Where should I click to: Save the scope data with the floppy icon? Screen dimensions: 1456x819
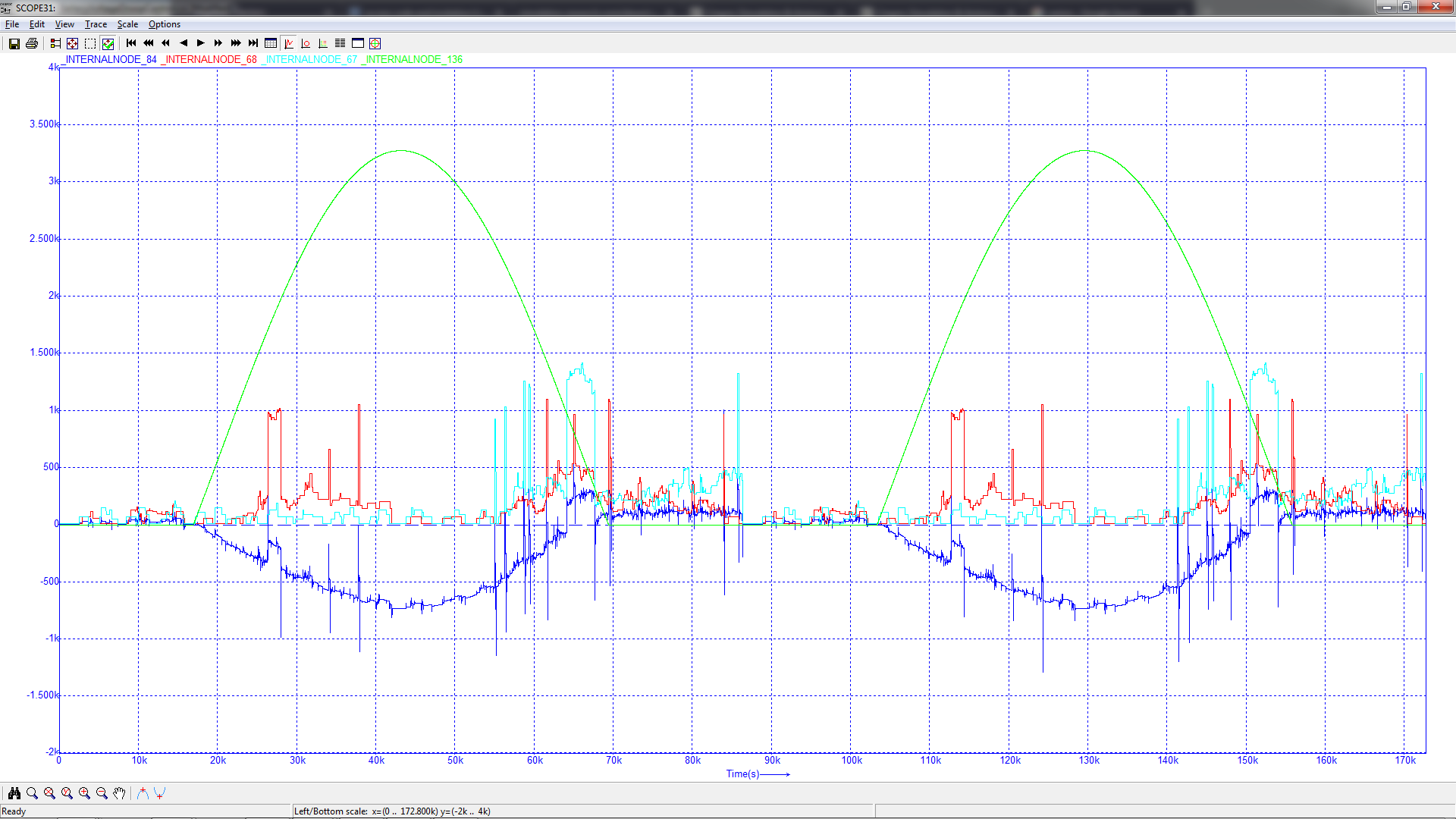click(x=14, y=43)
